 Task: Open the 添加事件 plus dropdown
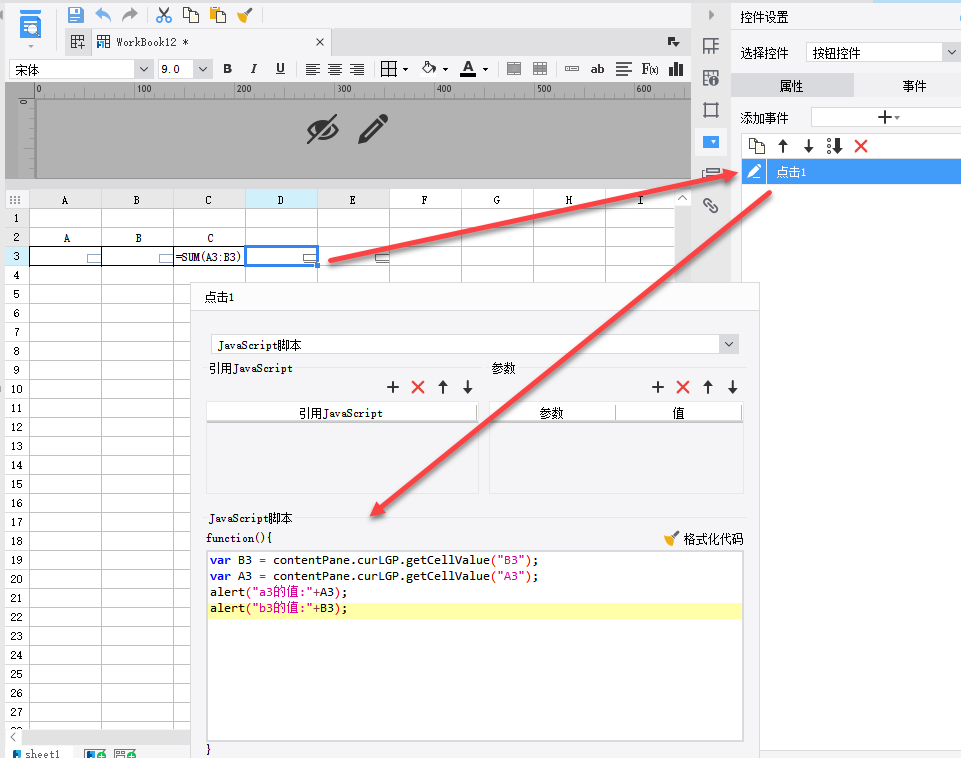(x=887, y=117)
